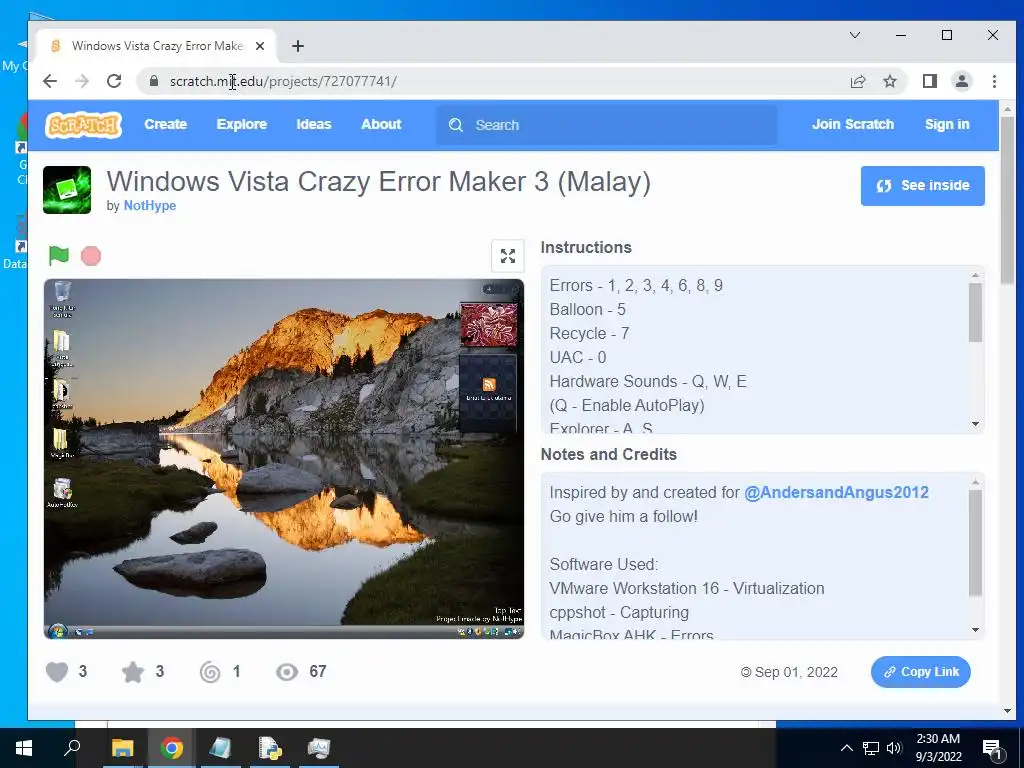This screenshot has width=1024, height=768.
Task: Open Windows taskbar search
Action: [72, 748]
